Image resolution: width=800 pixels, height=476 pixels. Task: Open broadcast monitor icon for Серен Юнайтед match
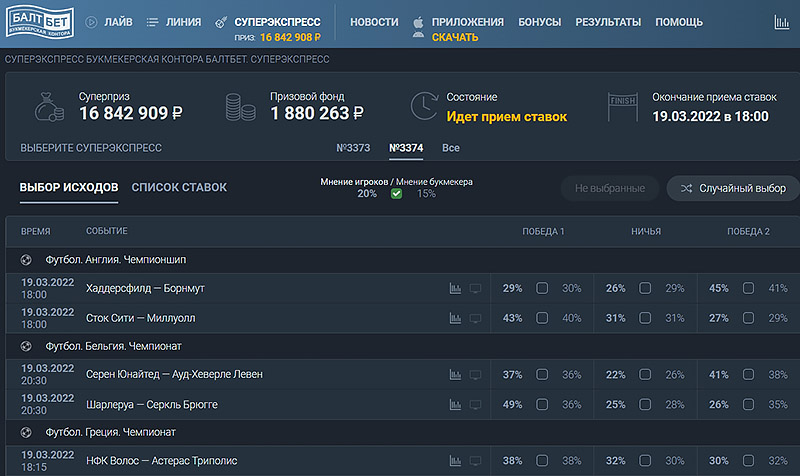[475, 375]
